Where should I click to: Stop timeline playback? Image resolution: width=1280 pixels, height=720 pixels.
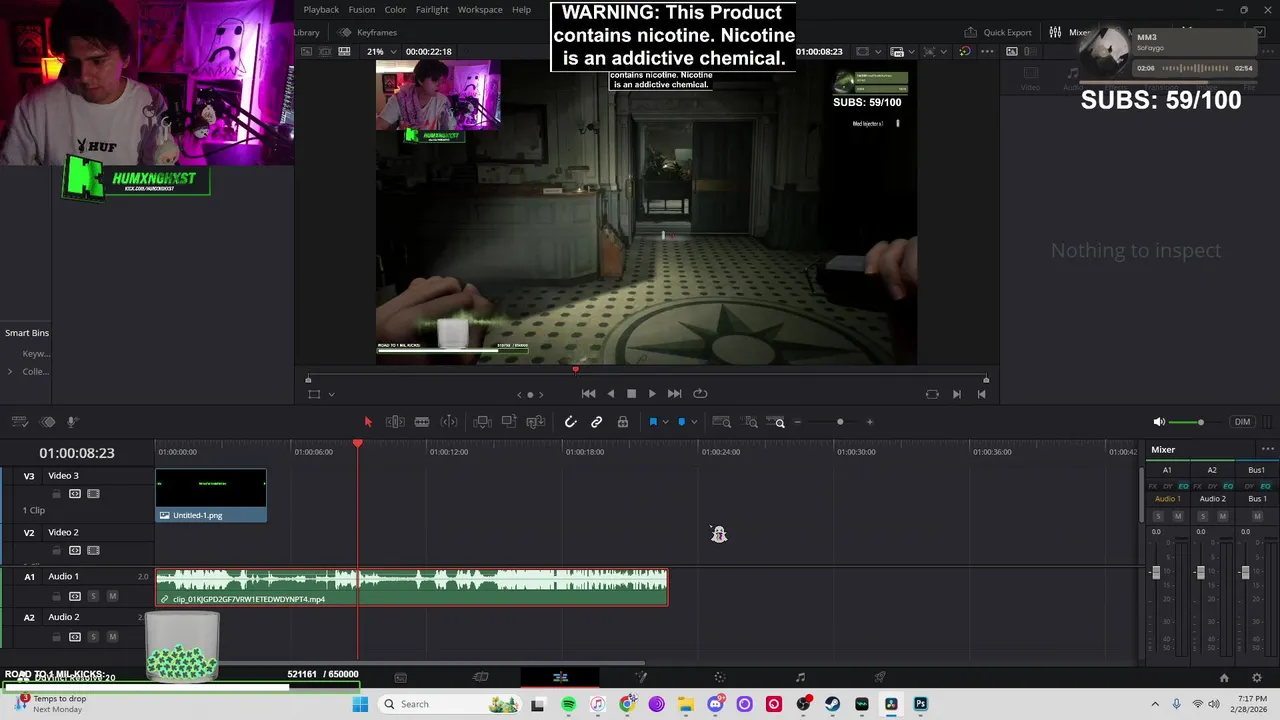(x=631, y=394)
